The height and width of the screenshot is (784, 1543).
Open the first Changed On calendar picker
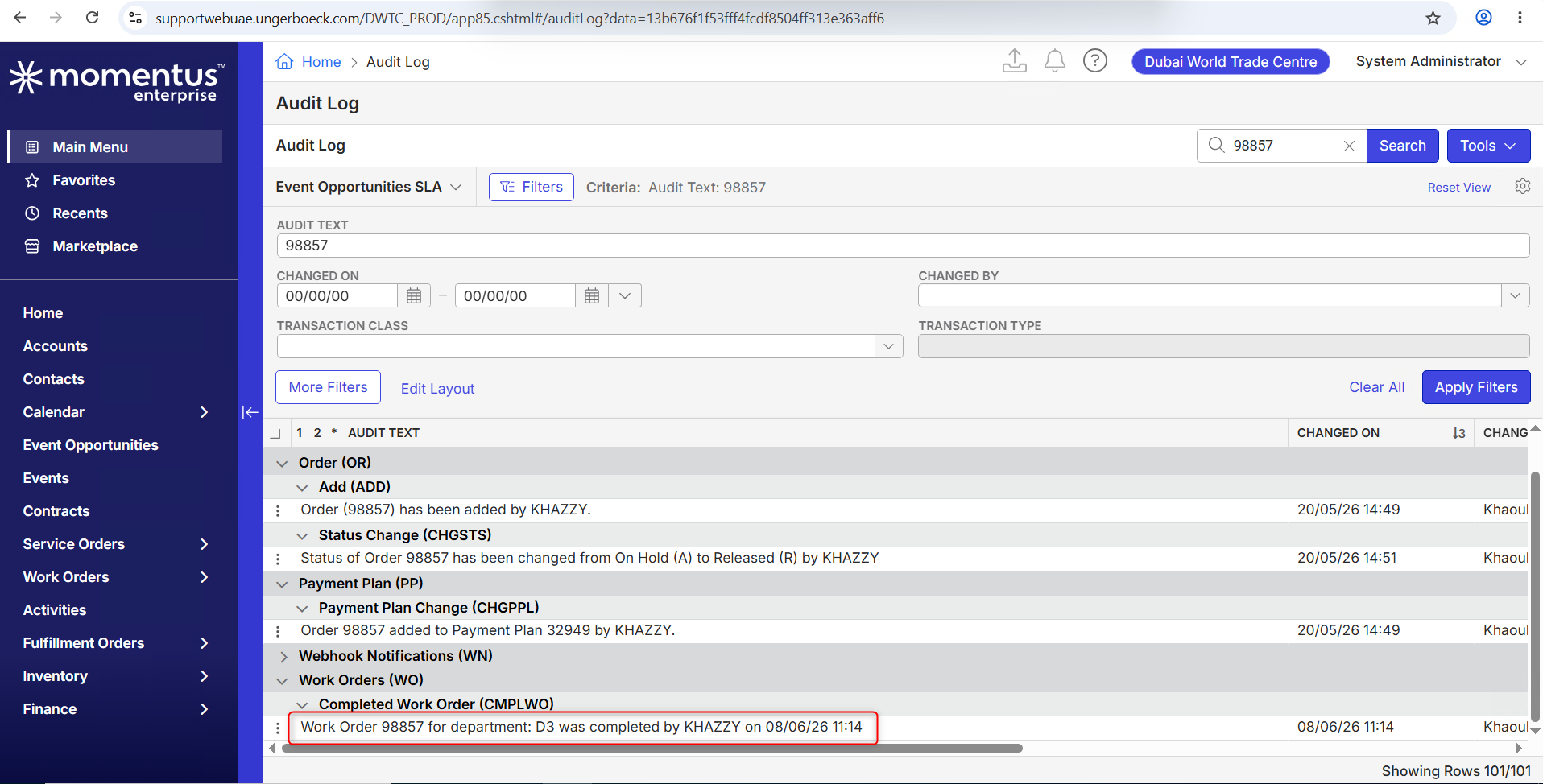tap(414, 296)
